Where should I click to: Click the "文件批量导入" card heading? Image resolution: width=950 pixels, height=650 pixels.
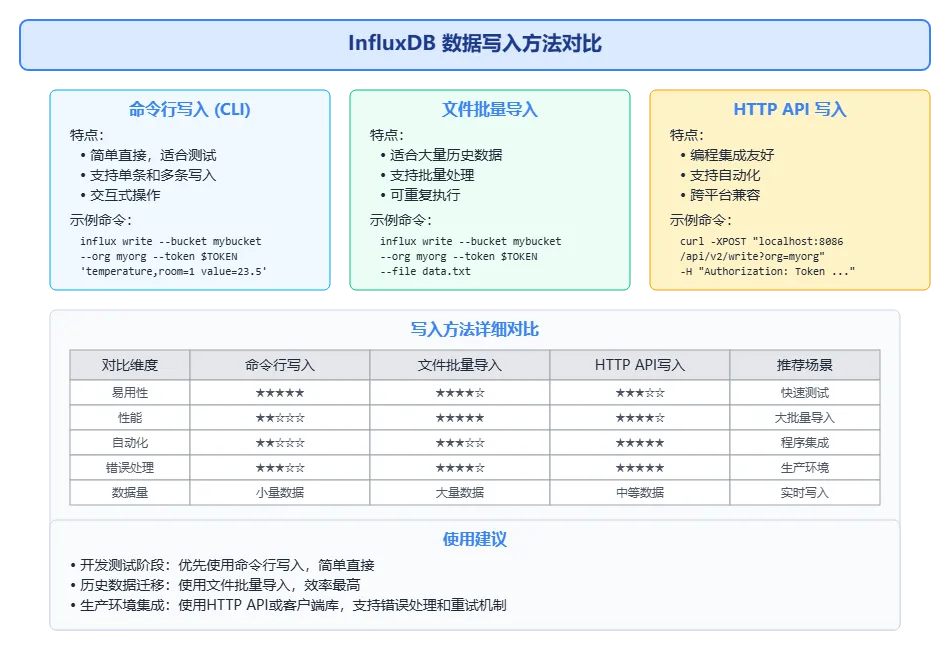click(489, 109)
